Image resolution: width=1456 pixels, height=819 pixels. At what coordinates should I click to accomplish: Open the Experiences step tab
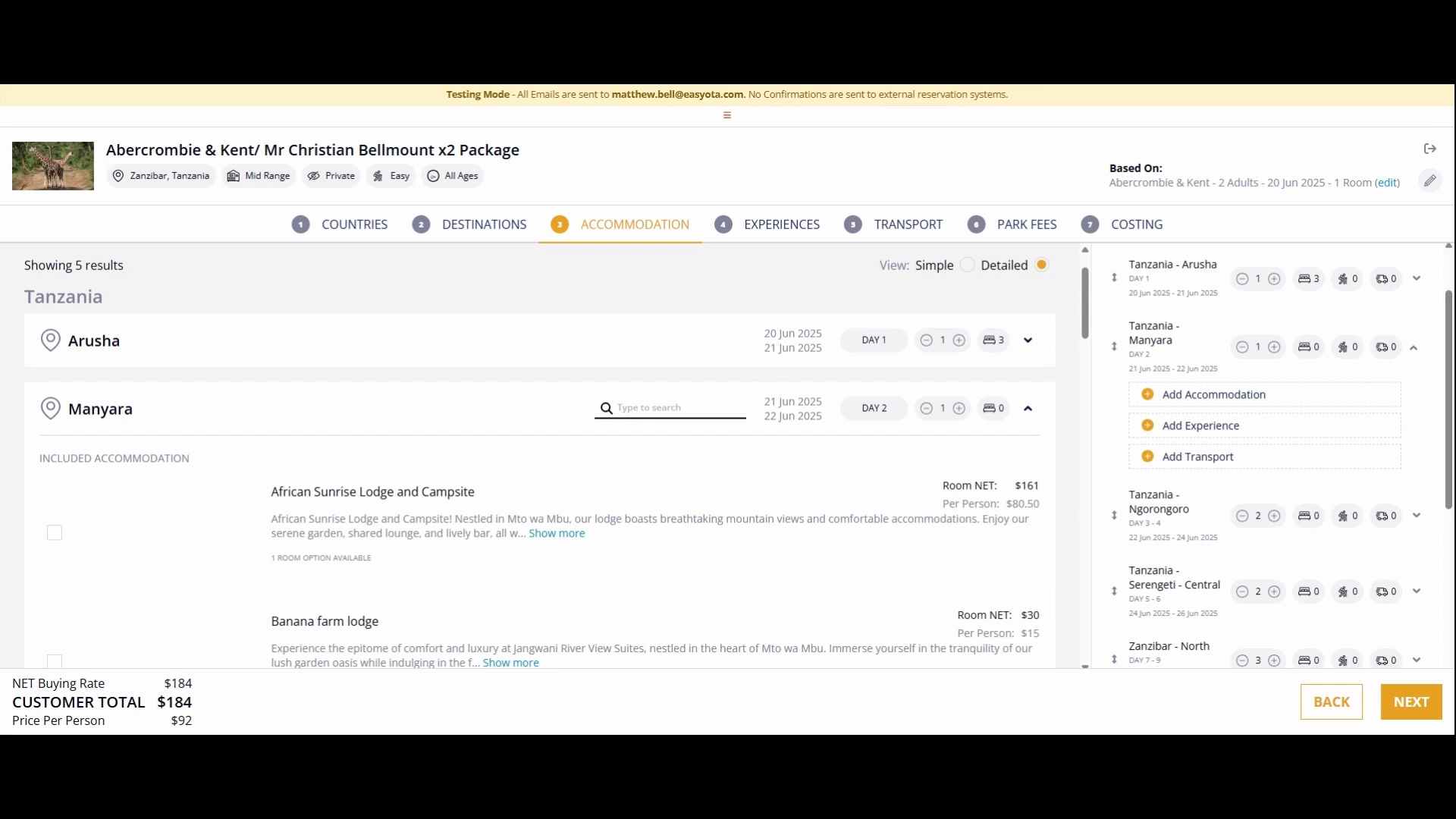(x=767, y=224)
